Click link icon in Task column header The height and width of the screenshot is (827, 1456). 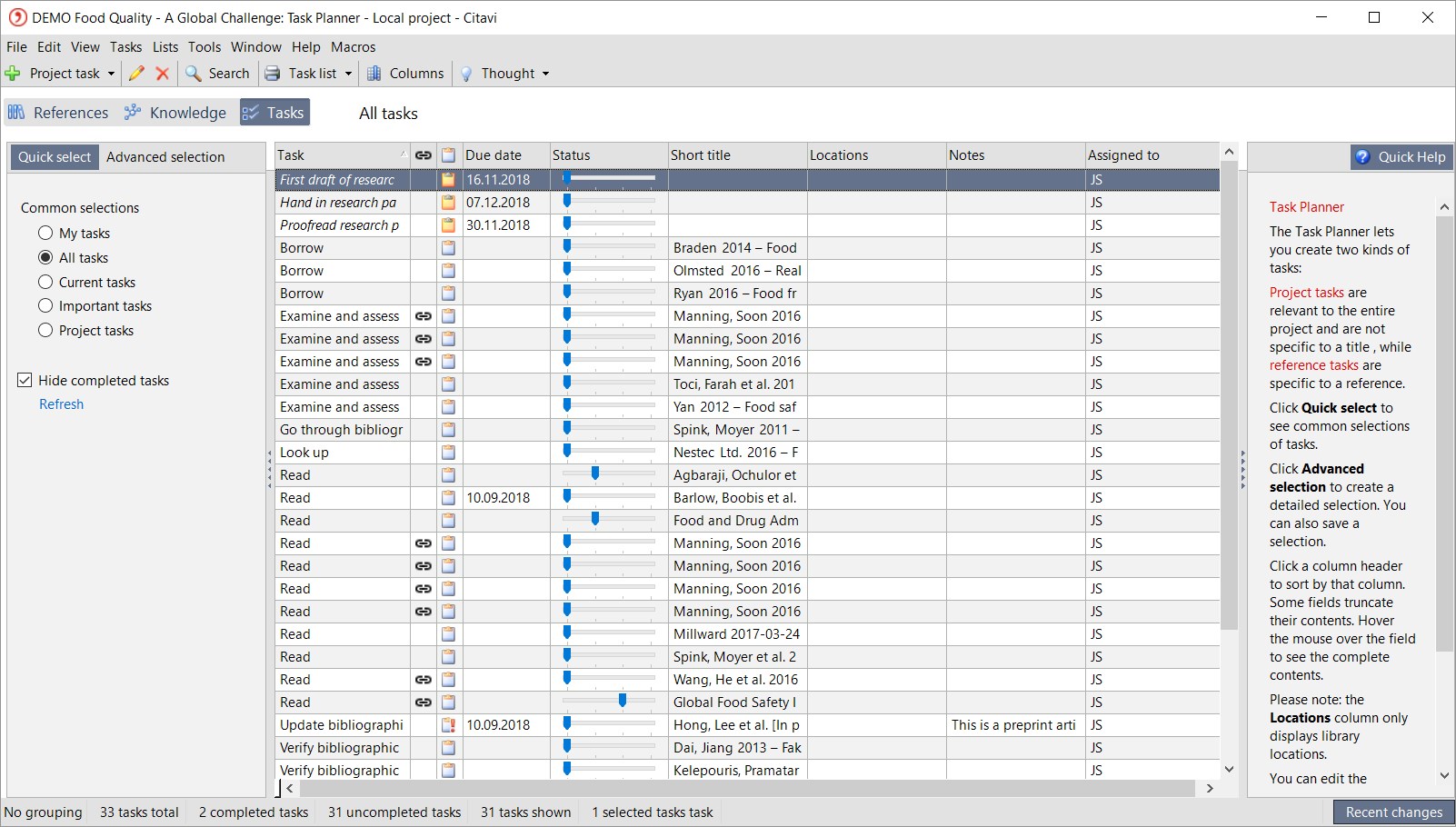(x=424, y=155)
